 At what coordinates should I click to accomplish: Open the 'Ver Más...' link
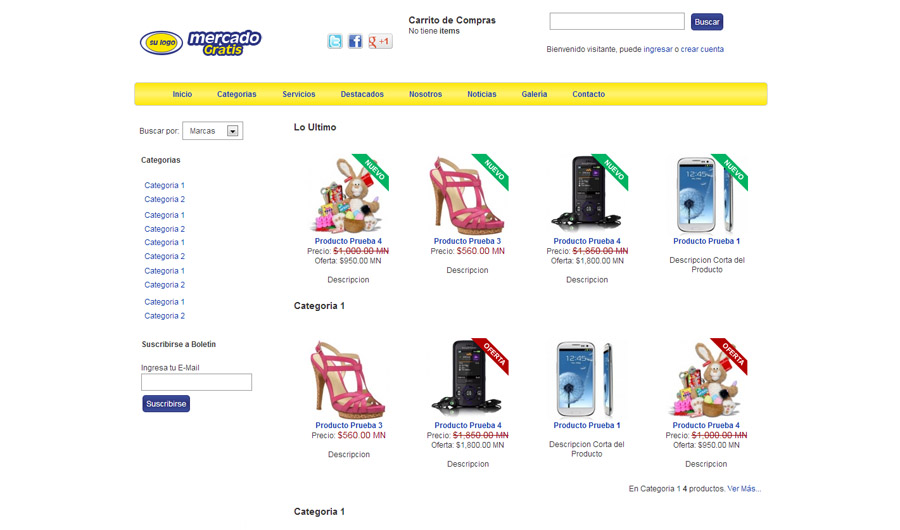744,489
